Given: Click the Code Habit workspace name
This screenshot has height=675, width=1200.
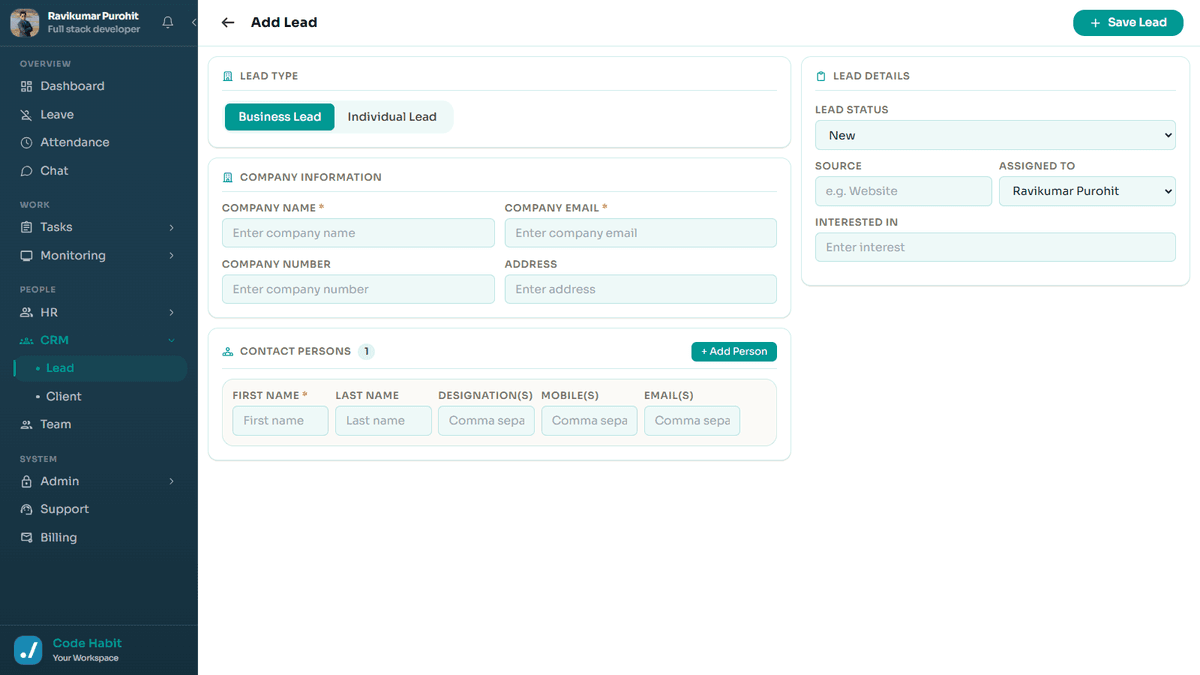Looking at the screenshot, I should [x=87, y=644].
